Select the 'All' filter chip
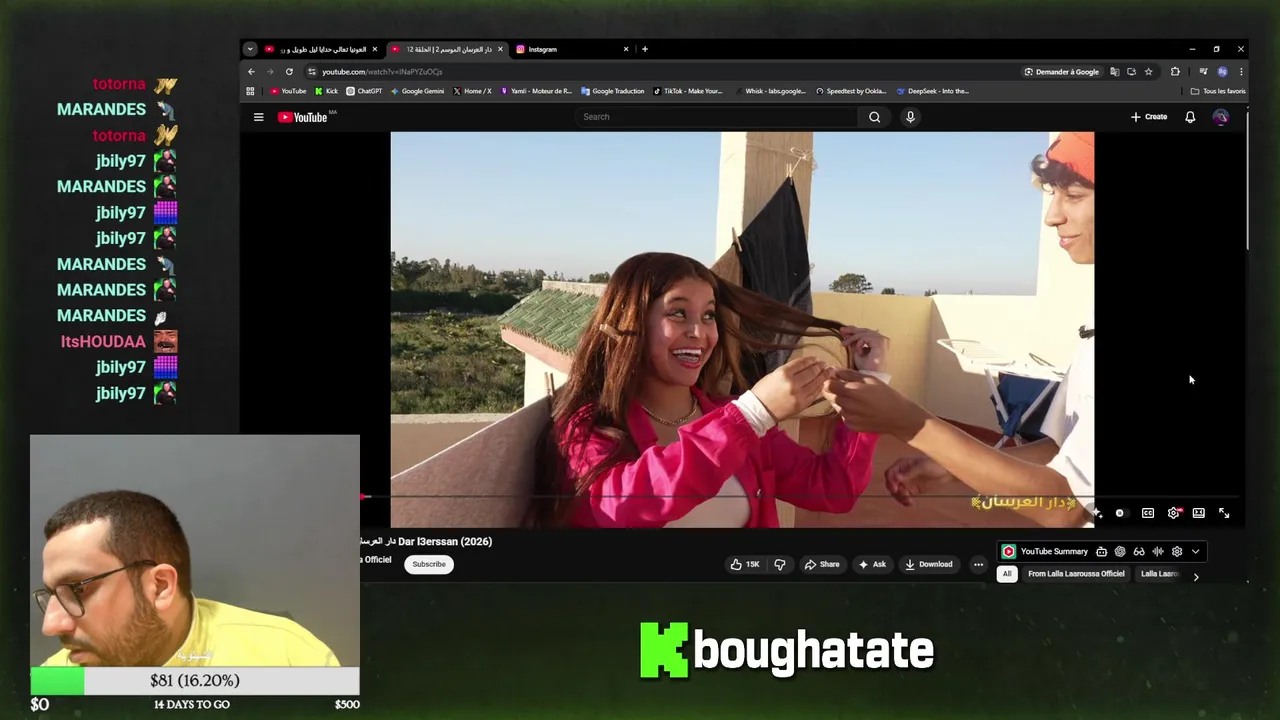1280x720 pixels. coord(1007,574)
